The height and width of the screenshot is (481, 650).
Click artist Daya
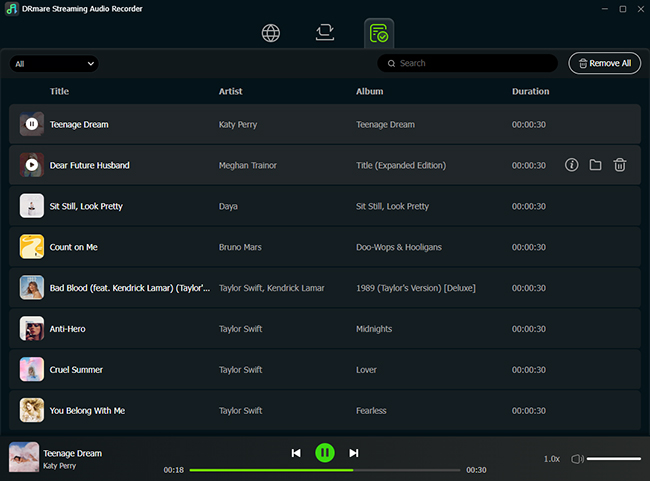click(x=228, y=206)
